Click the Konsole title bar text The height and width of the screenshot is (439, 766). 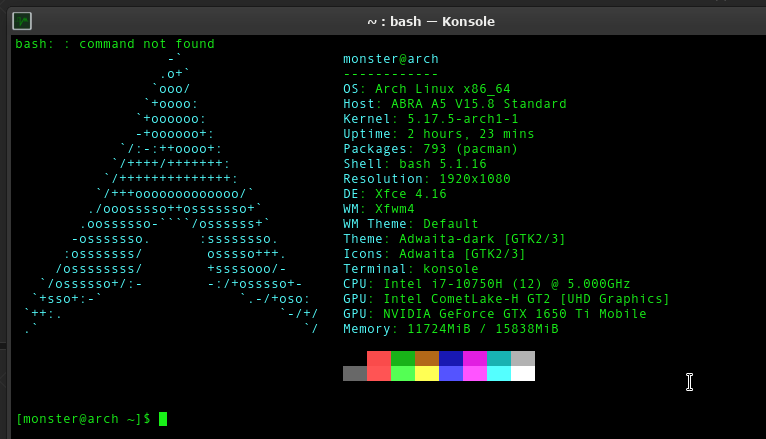click(x=430, y=21)
